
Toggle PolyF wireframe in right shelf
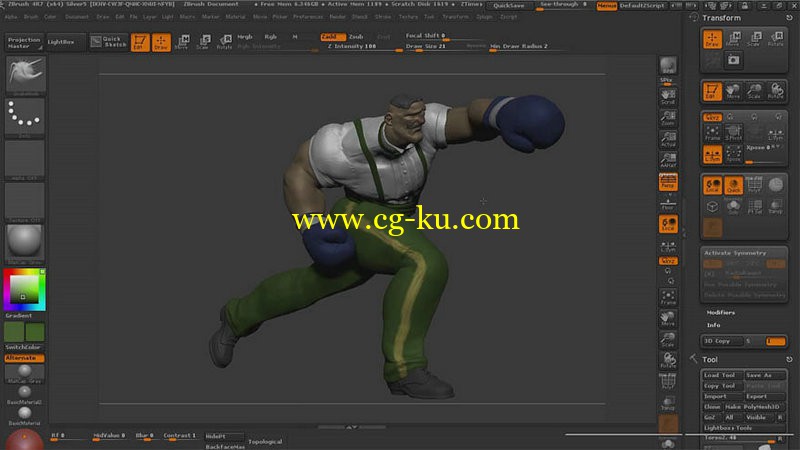[x=668, y=382]
